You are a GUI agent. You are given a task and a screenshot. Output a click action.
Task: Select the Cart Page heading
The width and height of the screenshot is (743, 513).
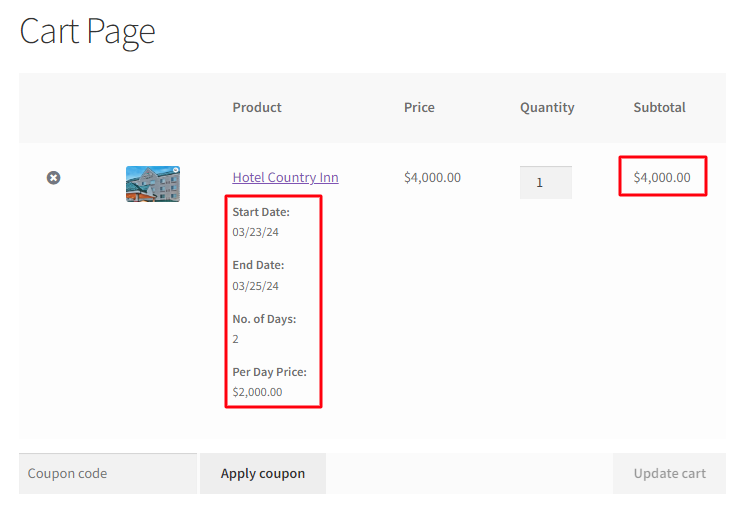[x=87, y=32]
